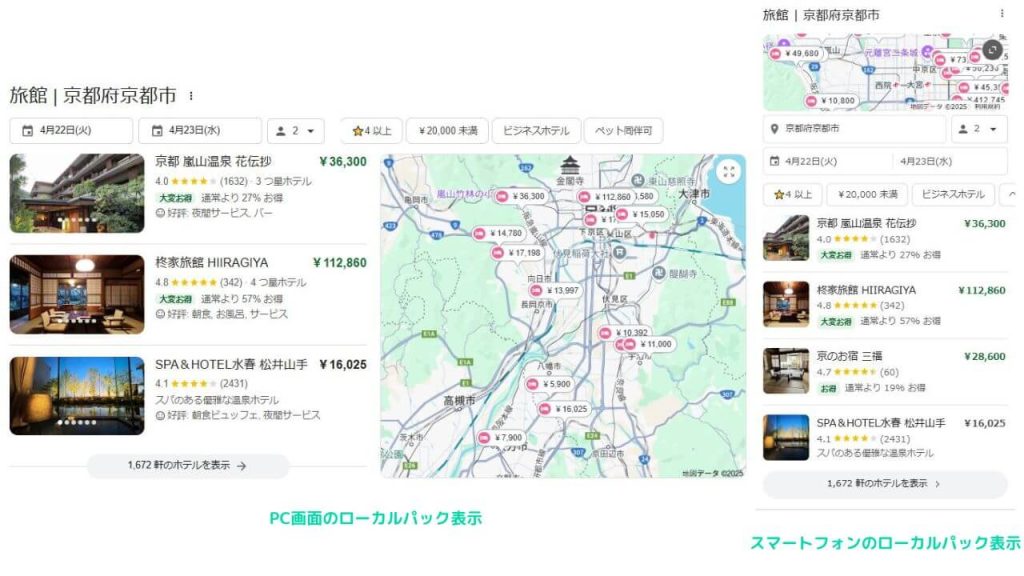The height and width of the screenshot is (576, 1024).
Task: Click the ¥13,997 map pin
Action: point(555,291)
